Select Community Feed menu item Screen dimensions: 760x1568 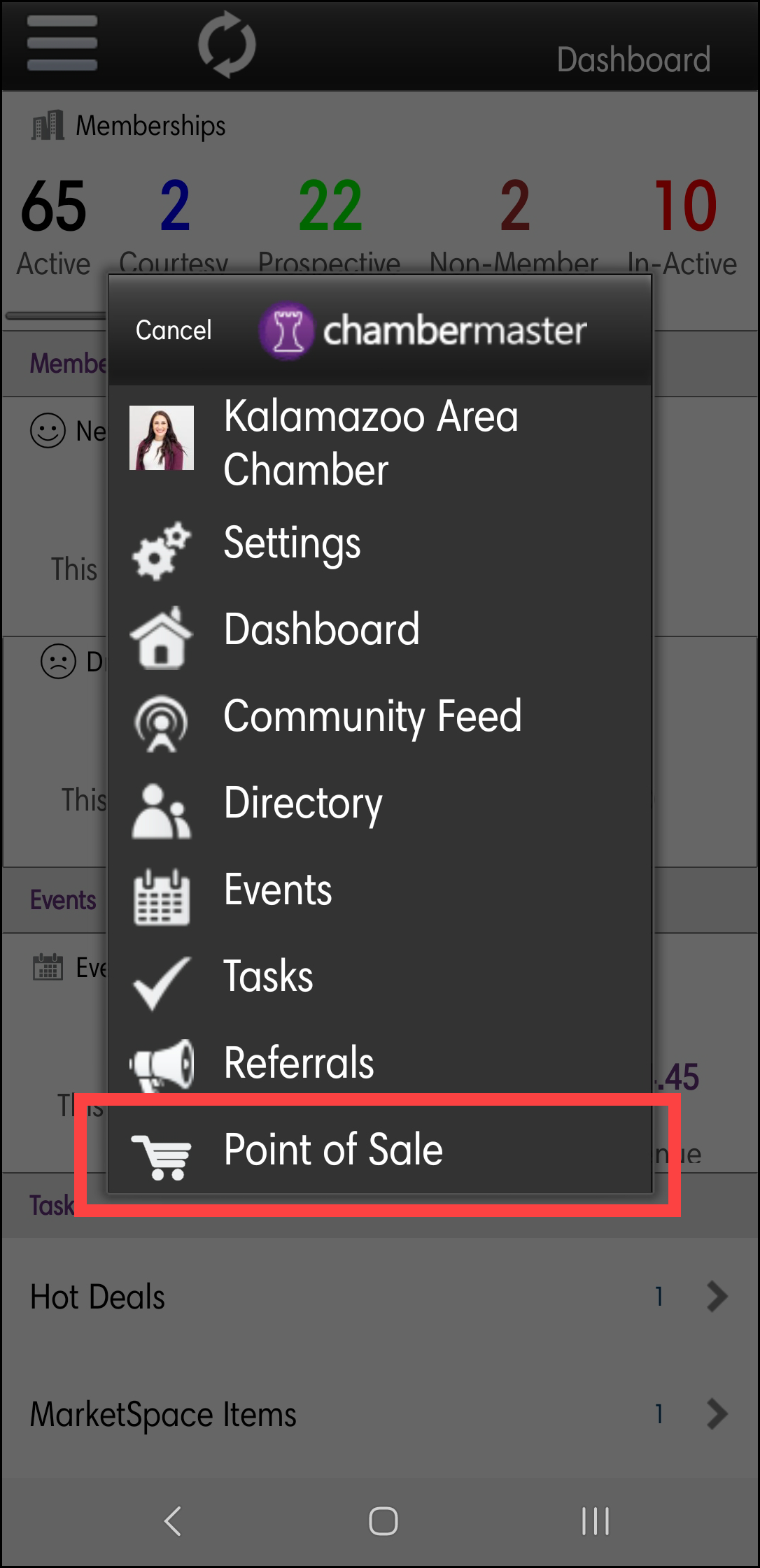point(372,716)
